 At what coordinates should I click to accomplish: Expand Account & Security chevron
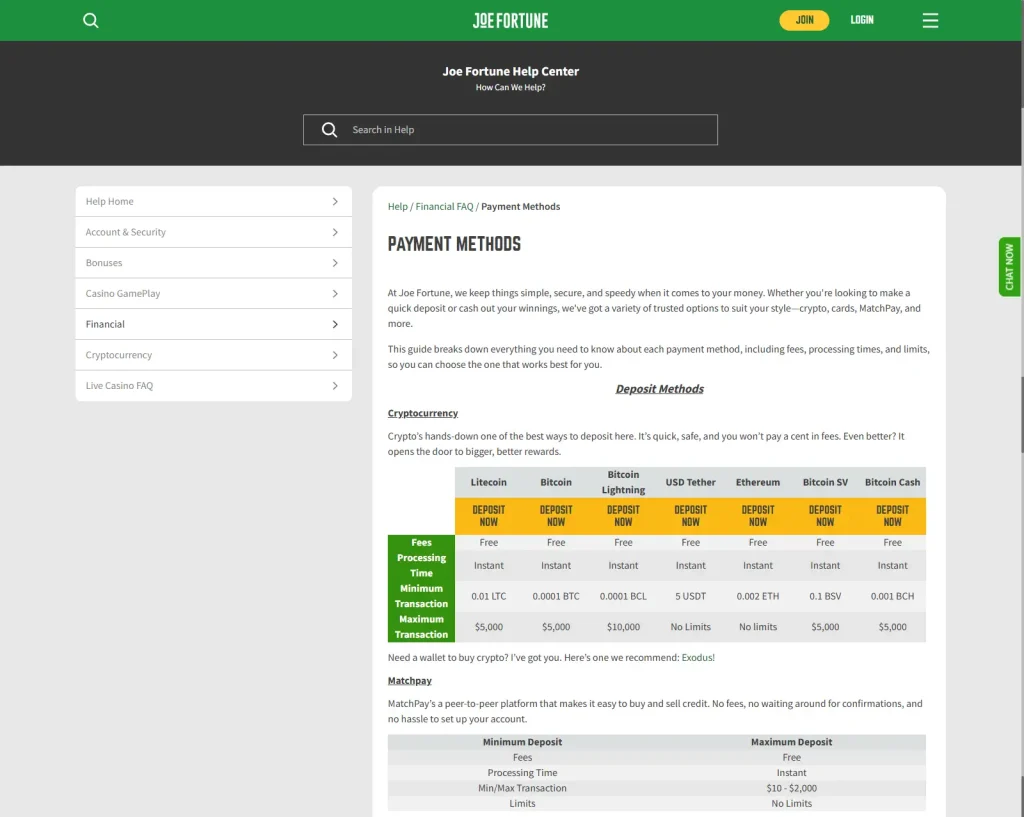pos(335,232)
